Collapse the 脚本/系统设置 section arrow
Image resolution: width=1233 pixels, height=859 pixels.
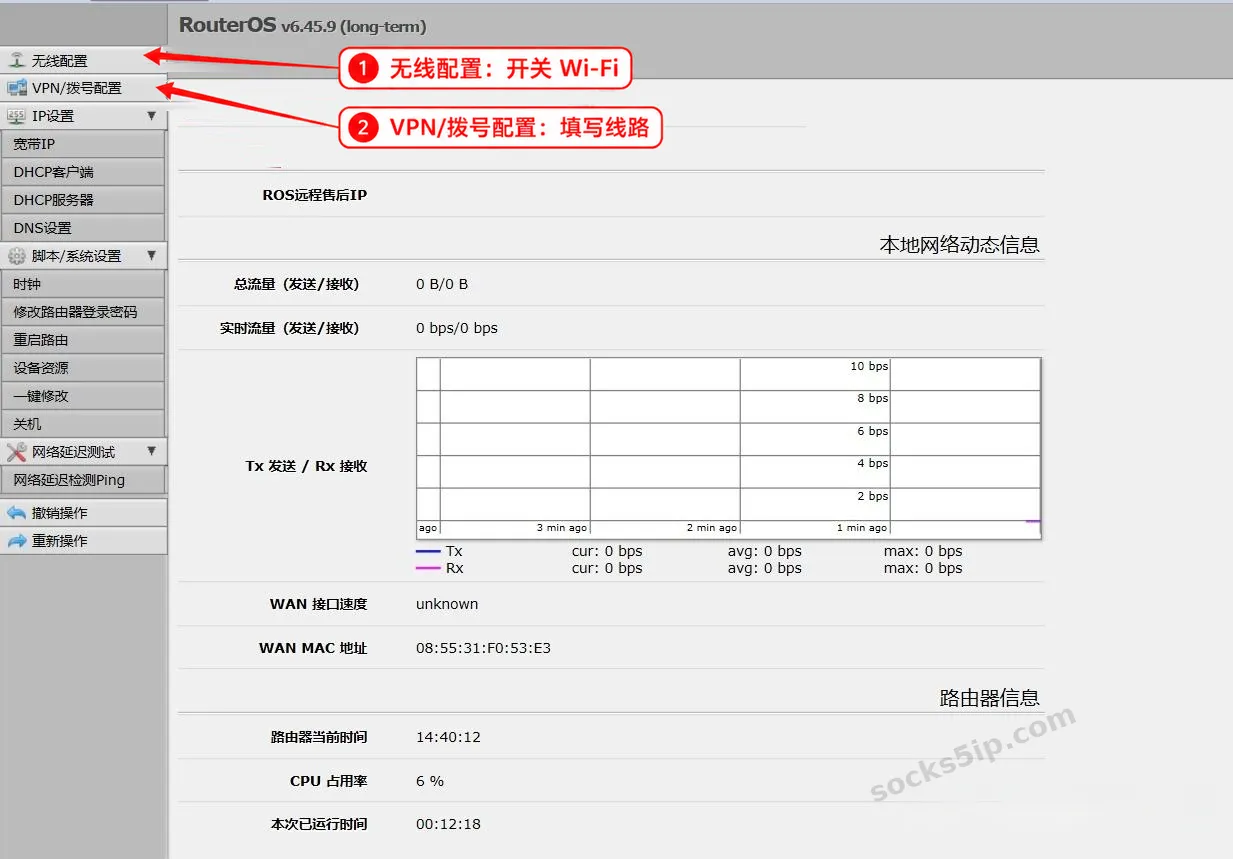pos(152,256)
